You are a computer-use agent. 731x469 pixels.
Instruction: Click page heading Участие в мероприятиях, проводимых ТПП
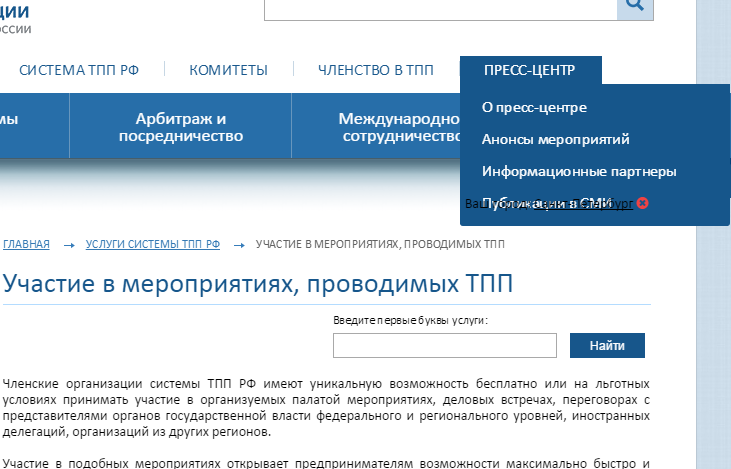258,283
